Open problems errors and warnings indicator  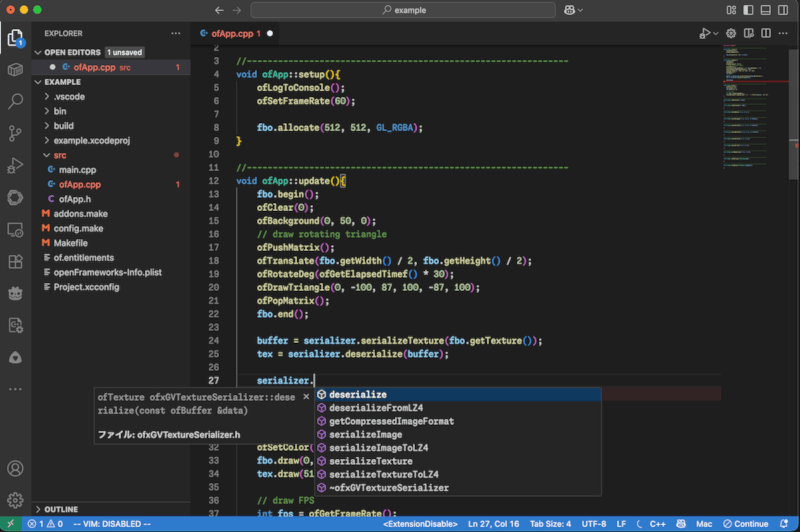tap(45, 524)
